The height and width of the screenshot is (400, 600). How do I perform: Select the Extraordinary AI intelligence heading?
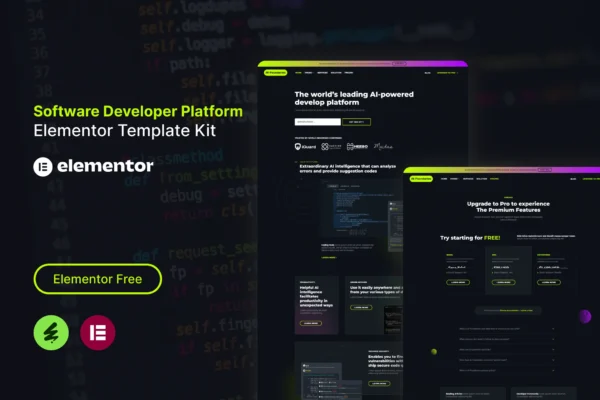[347, 168]
